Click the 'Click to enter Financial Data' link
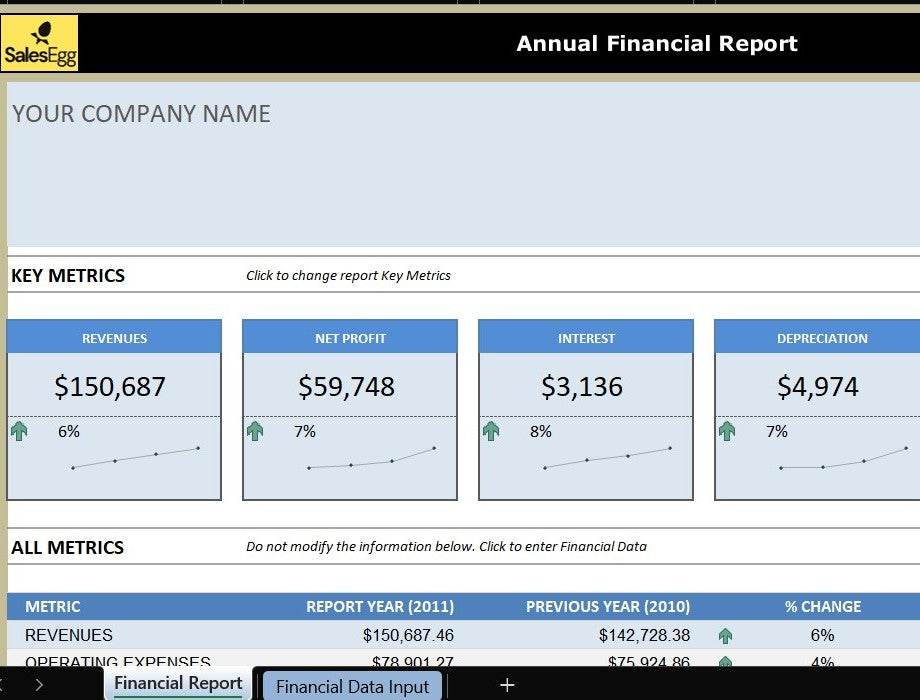The width and height of the screenshot is (920, 700). [x=446, y=547]
